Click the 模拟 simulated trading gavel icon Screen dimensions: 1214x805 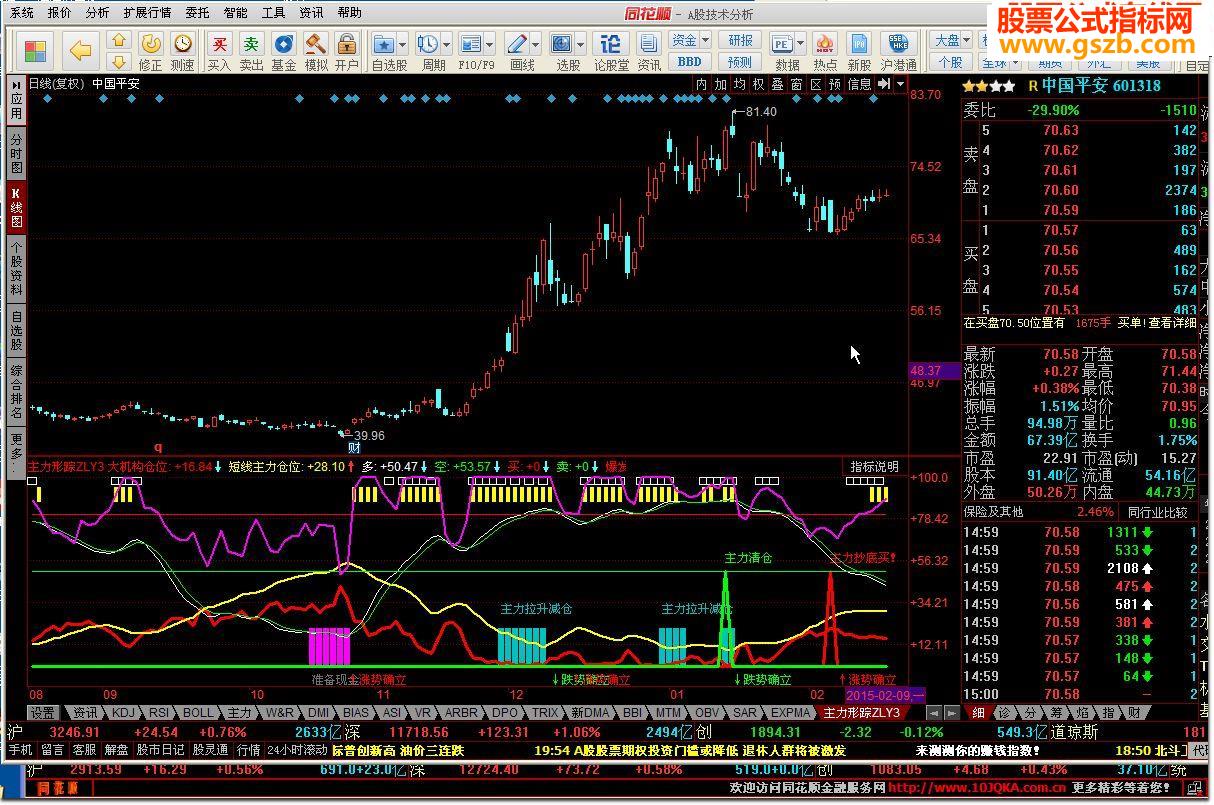[315, 51]
